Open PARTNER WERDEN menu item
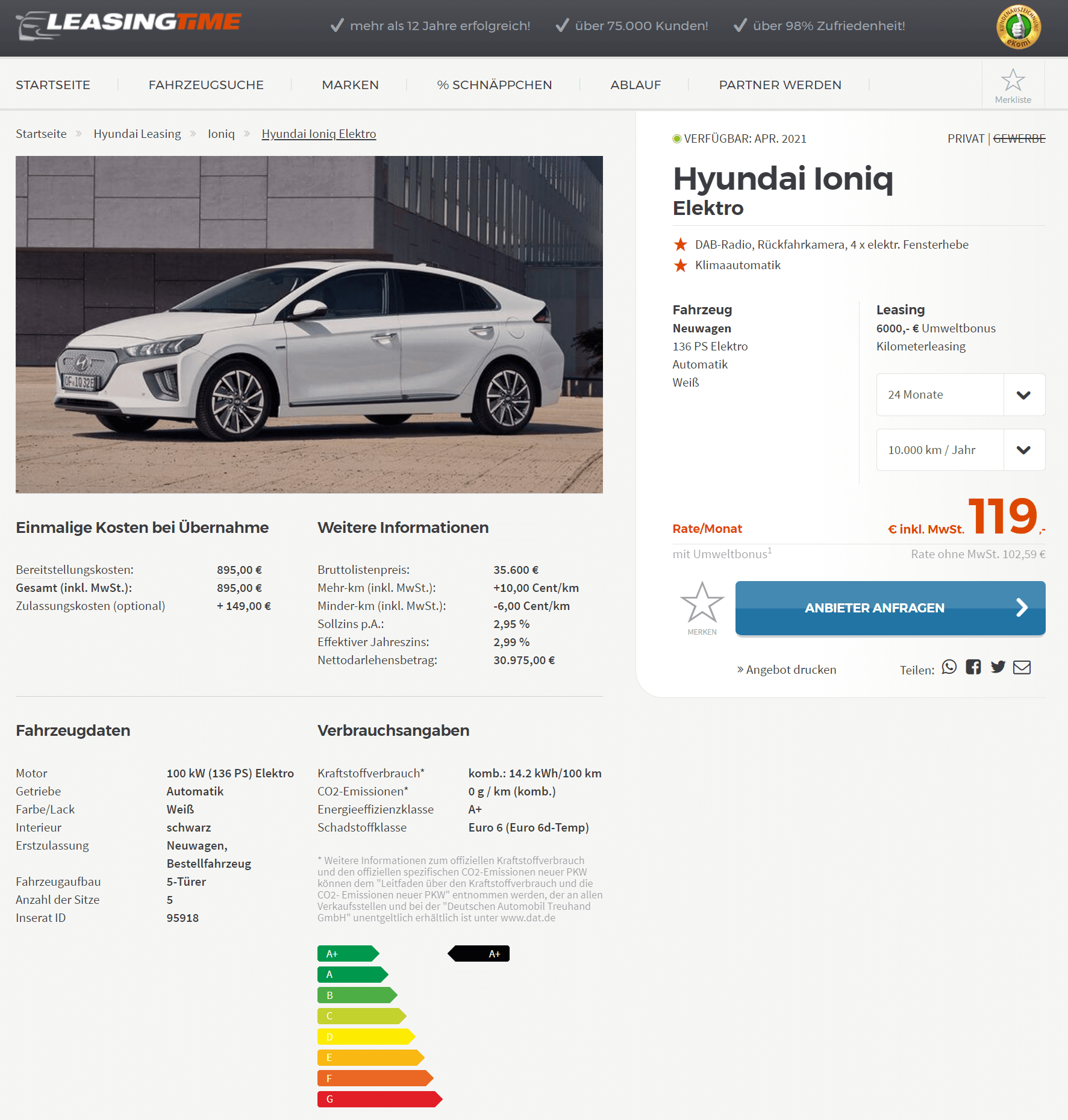 point(780,85)
